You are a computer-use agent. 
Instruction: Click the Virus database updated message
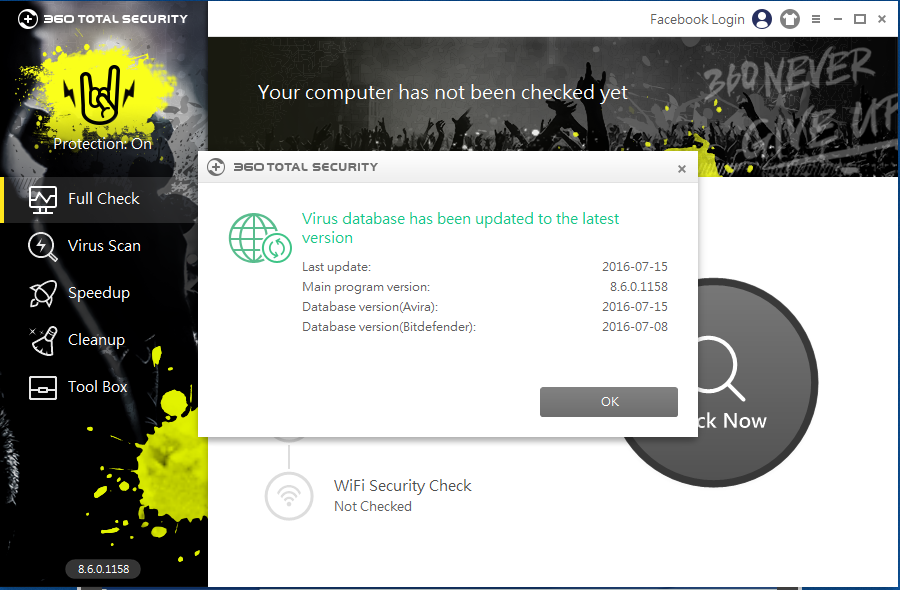point(460,228)
